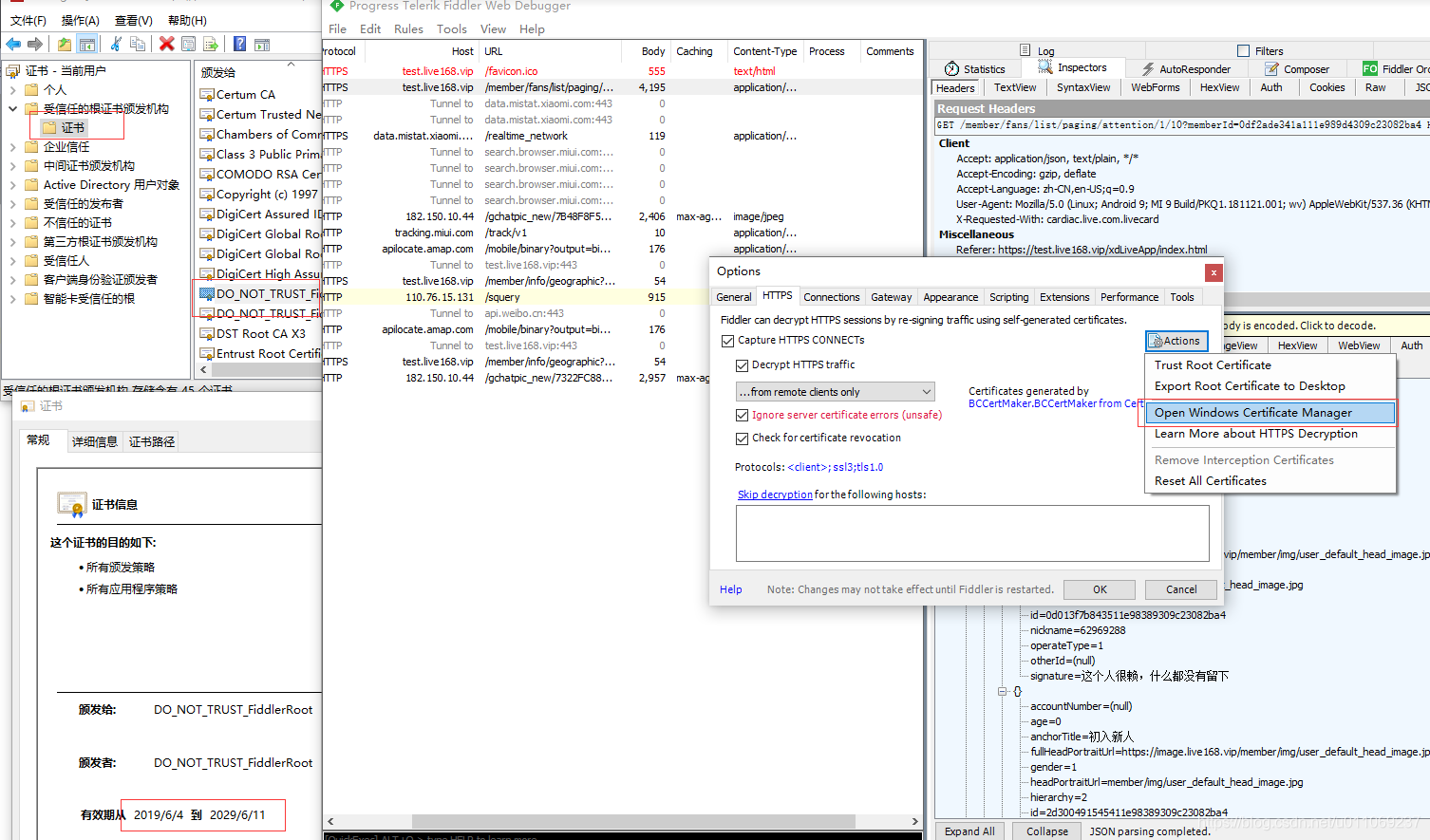Click the Skip decryption link
Screen dimensions: 1430x840
[775, 495]
